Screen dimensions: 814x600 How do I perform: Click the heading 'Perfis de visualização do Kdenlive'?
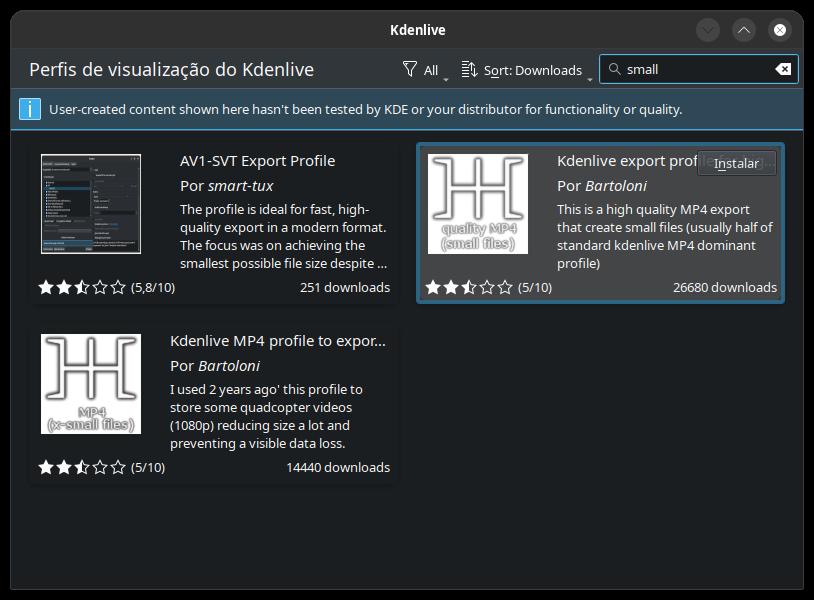171,70
